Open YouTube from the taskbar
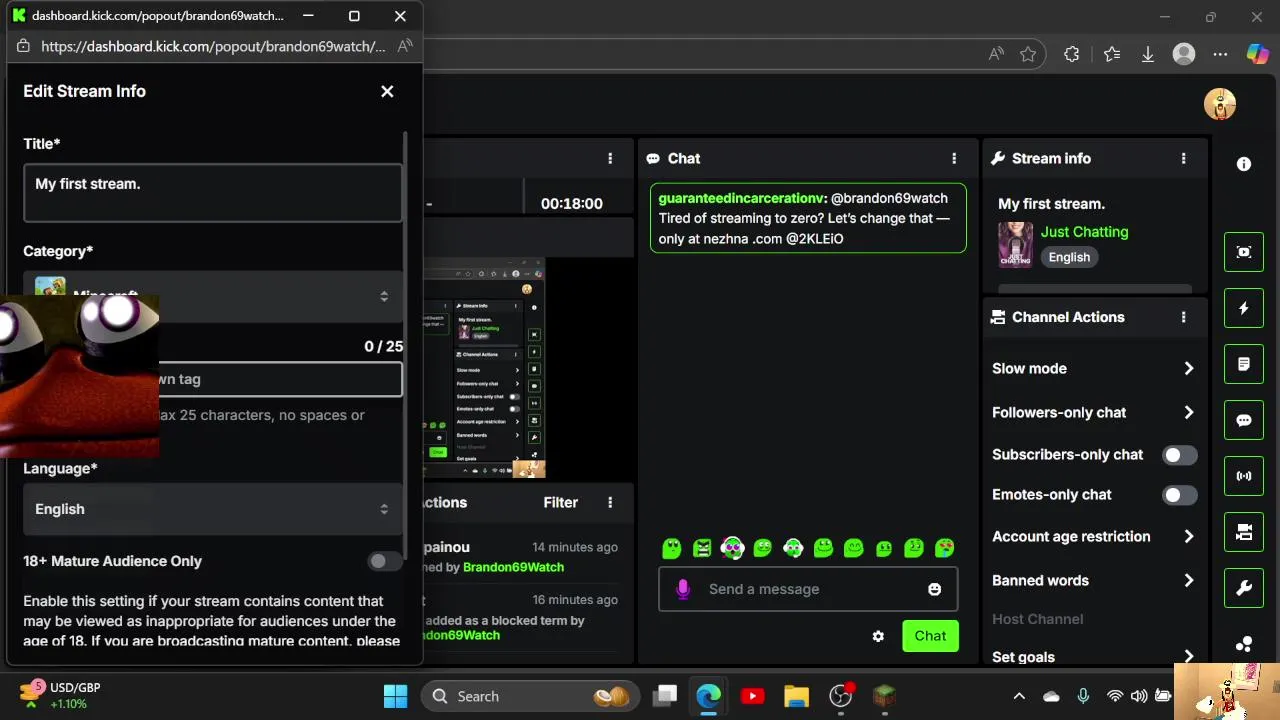The width and height of the screenshot is (1280, 720). pos(752,696)
